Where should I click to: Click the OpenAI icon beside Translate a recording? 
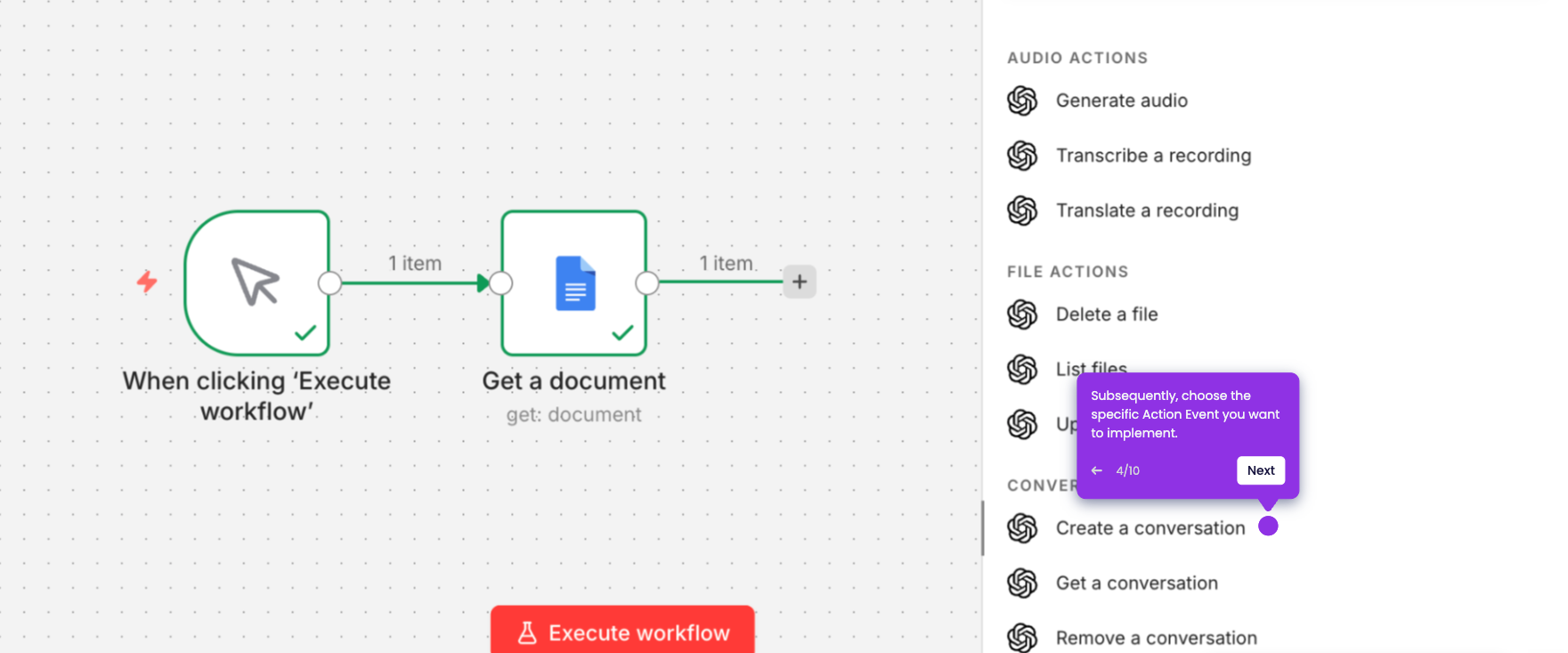(x=1022, y=211)
